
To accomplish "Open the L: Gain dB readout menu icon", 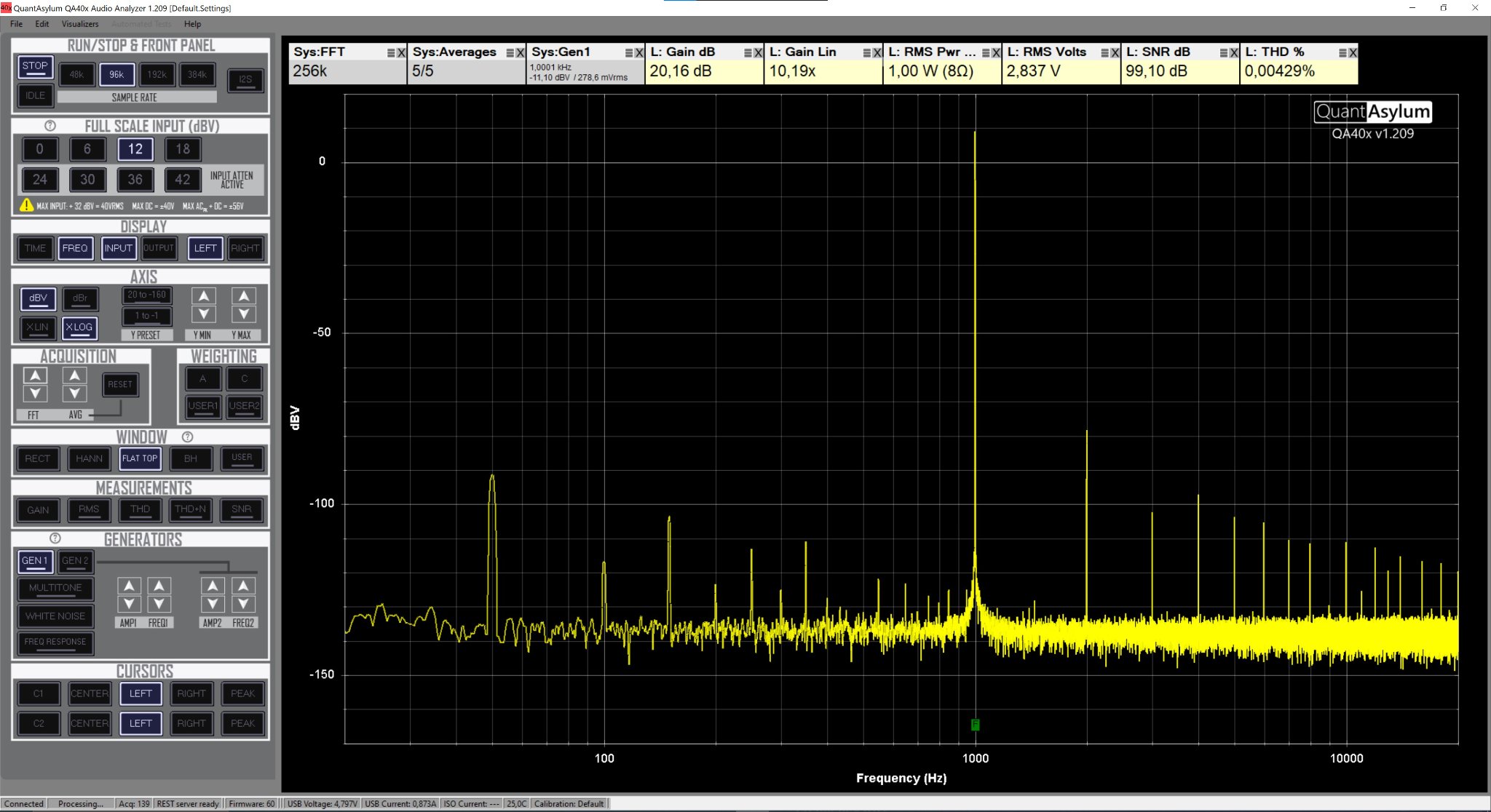I will [748, 53].
